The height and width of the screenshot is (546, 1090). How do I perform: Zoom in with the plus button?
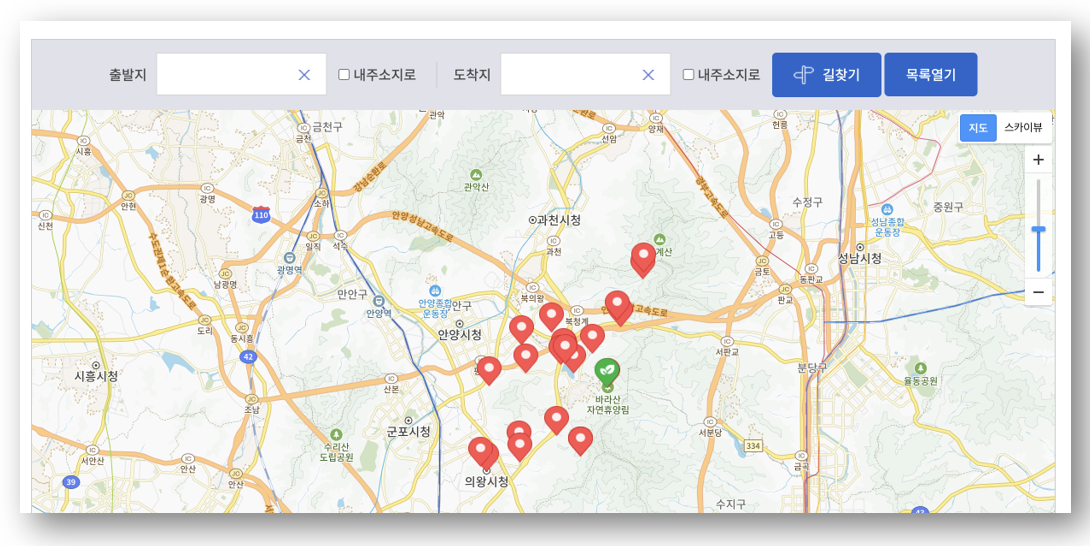pyautogui.click(x=1039, y=160)
